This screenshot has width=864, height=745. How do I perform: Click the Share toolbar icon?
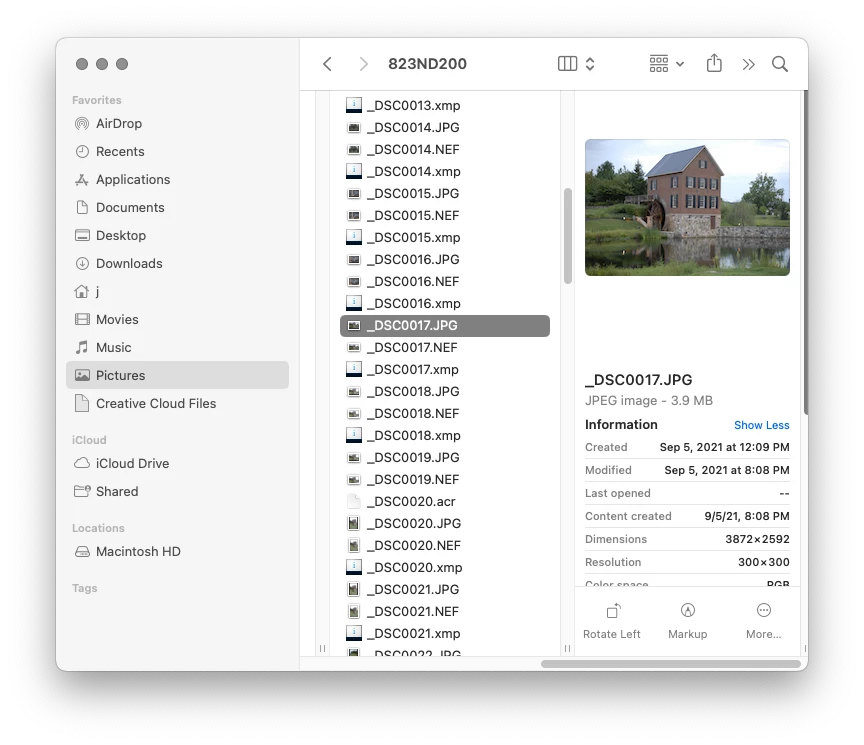[x=714, y=63]
